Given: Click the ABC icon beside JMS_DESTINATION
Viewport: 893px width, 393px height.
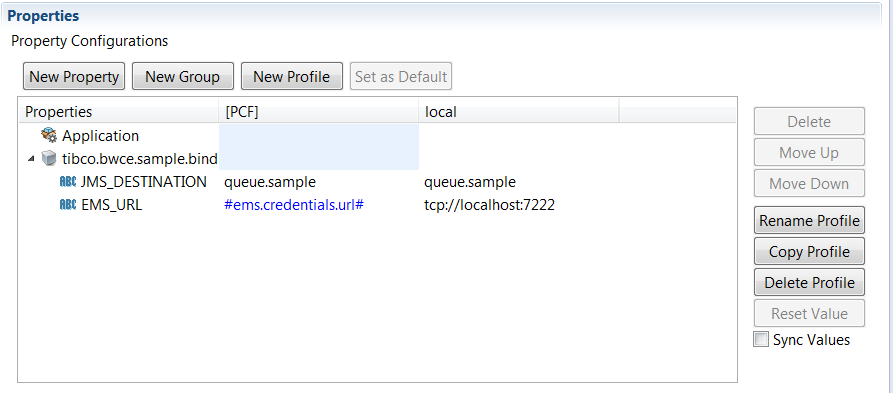Looking at the screenshot, I should (68, 182).
